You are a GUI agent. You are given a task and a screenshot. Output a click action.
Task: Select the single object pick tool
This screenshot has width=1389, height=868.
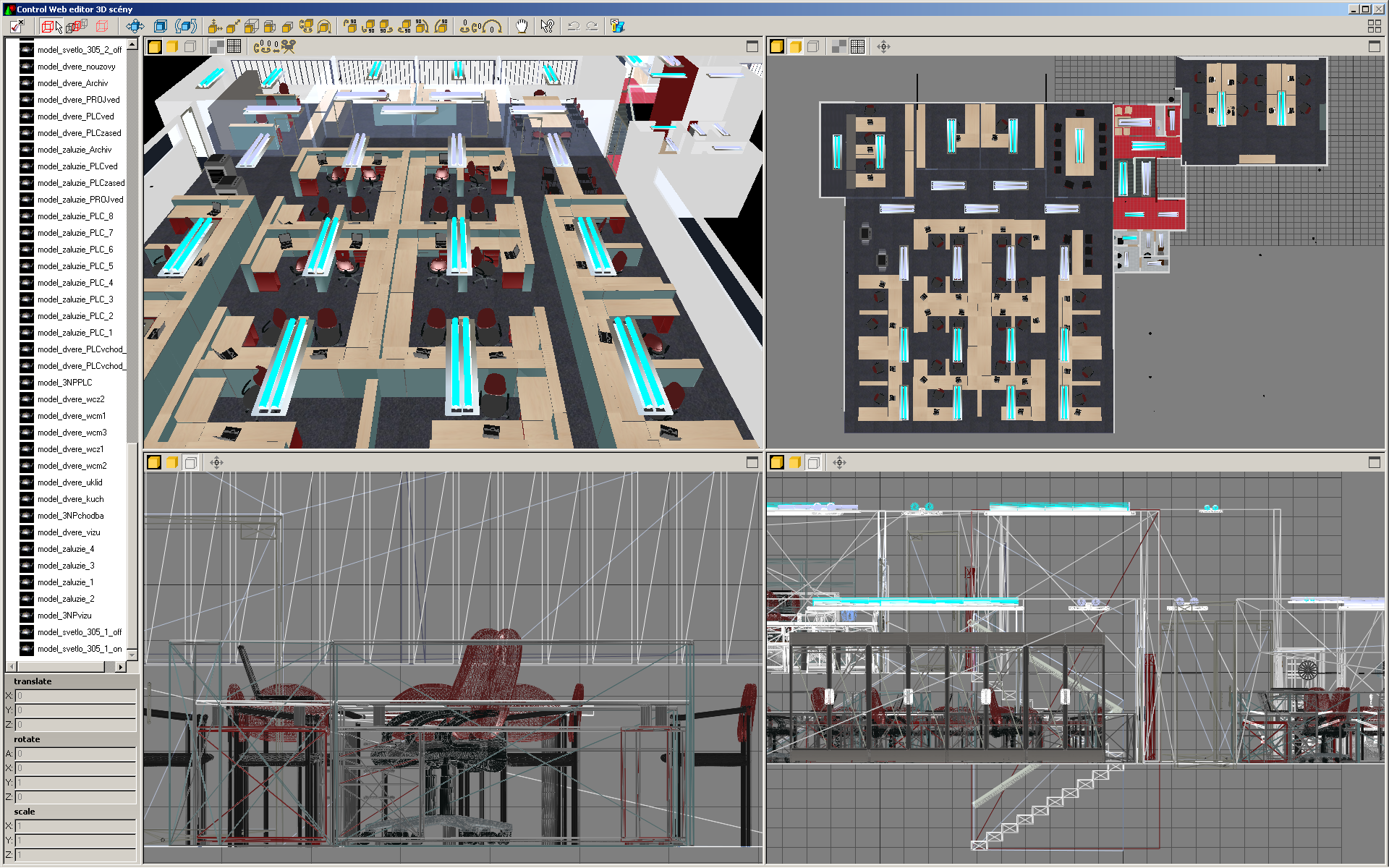click(x=51, y=27)
